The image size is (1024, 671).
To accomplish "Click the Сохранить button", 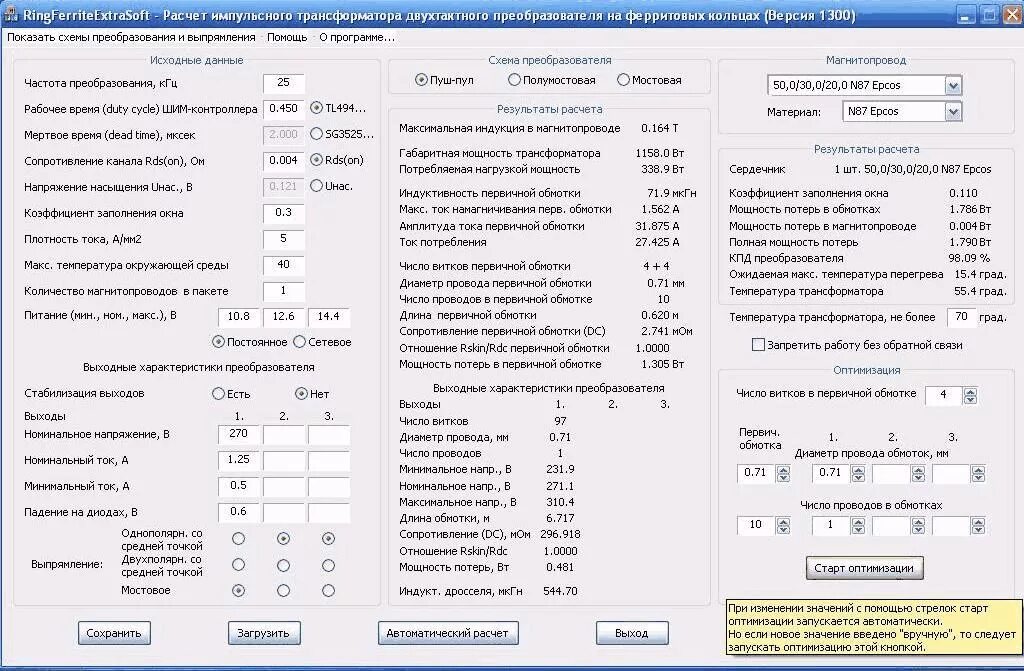I will [114, 633].
